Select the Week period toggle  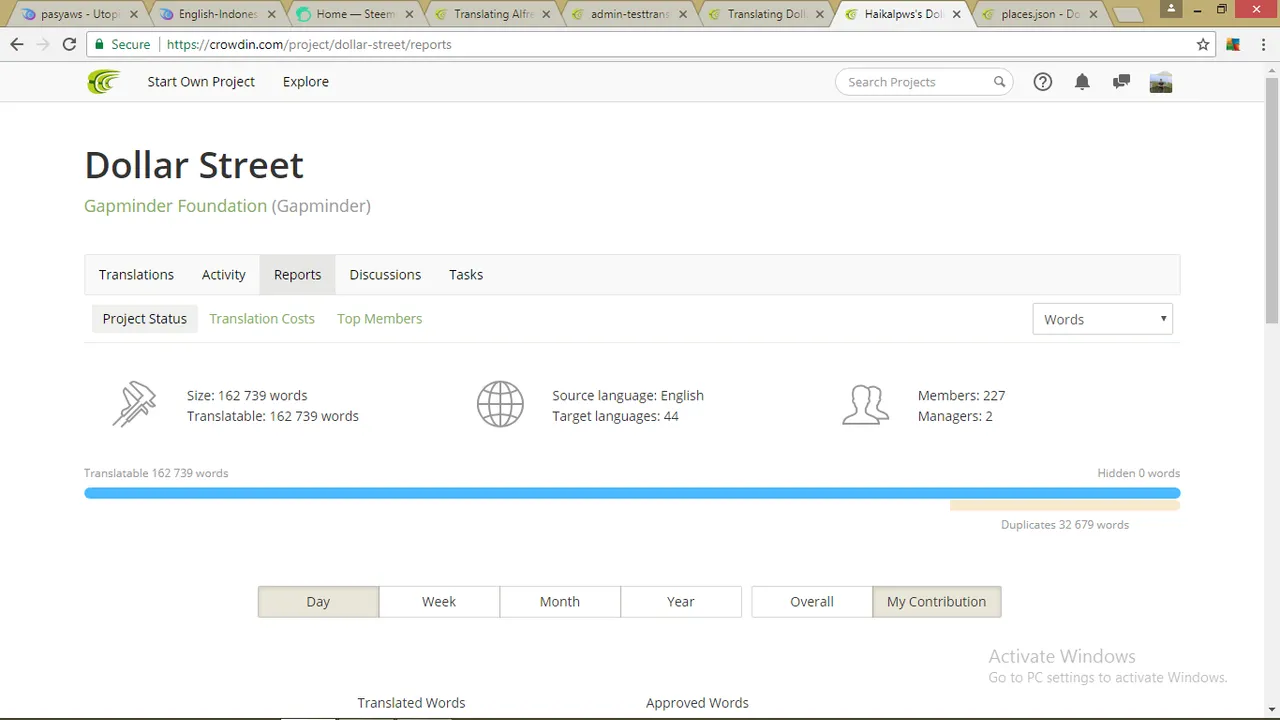click(x=439, y=602)
